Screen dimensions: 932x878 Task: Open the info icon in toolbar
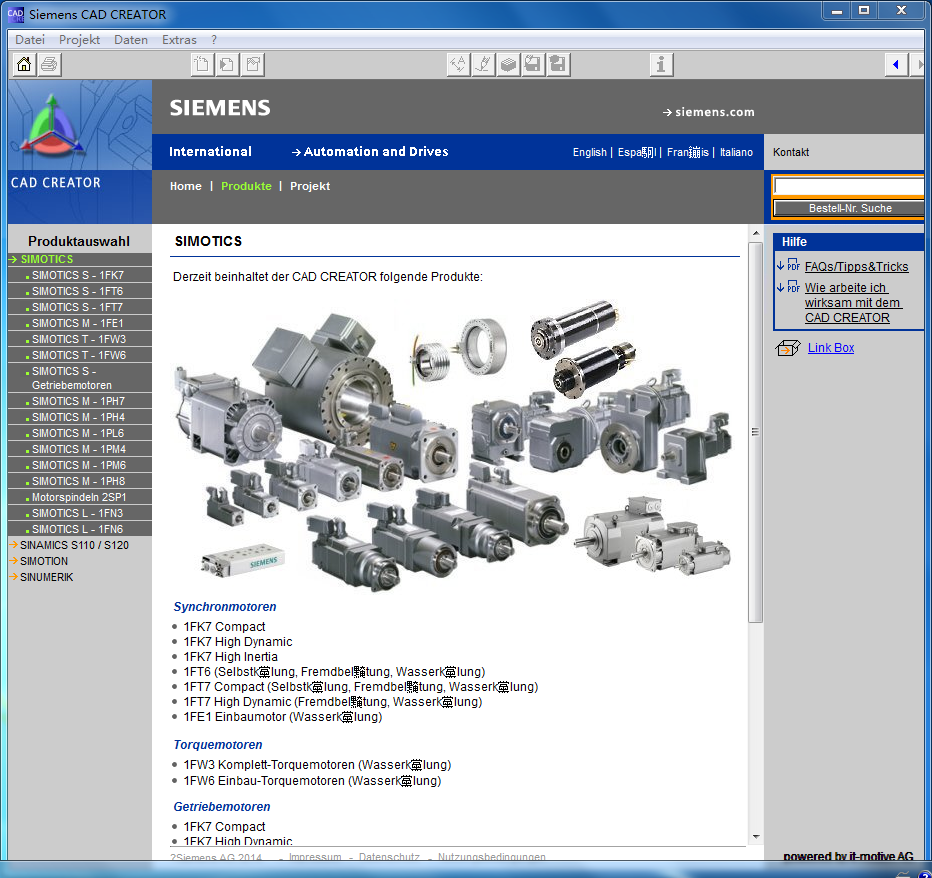[661, 64]
